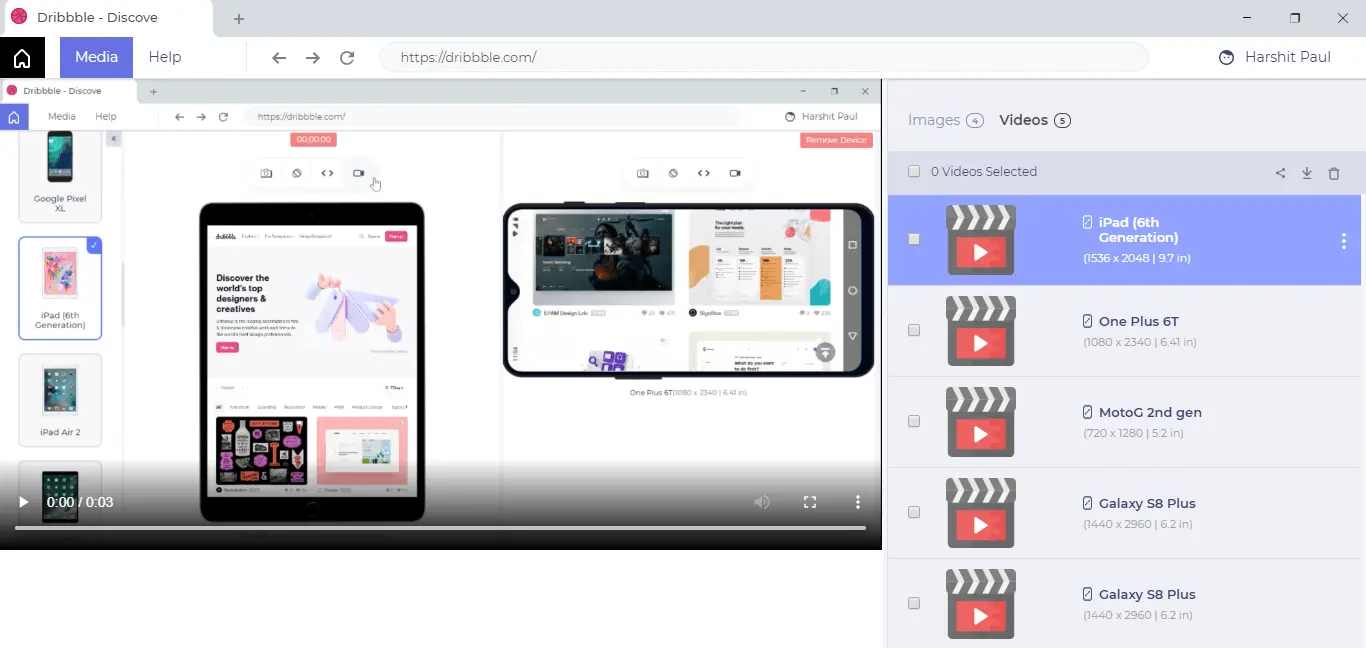The width and height of the screenshot is (1366, 648).
Task: Open dev tools code icon above the iPad
Action: (x=327, y=172)
